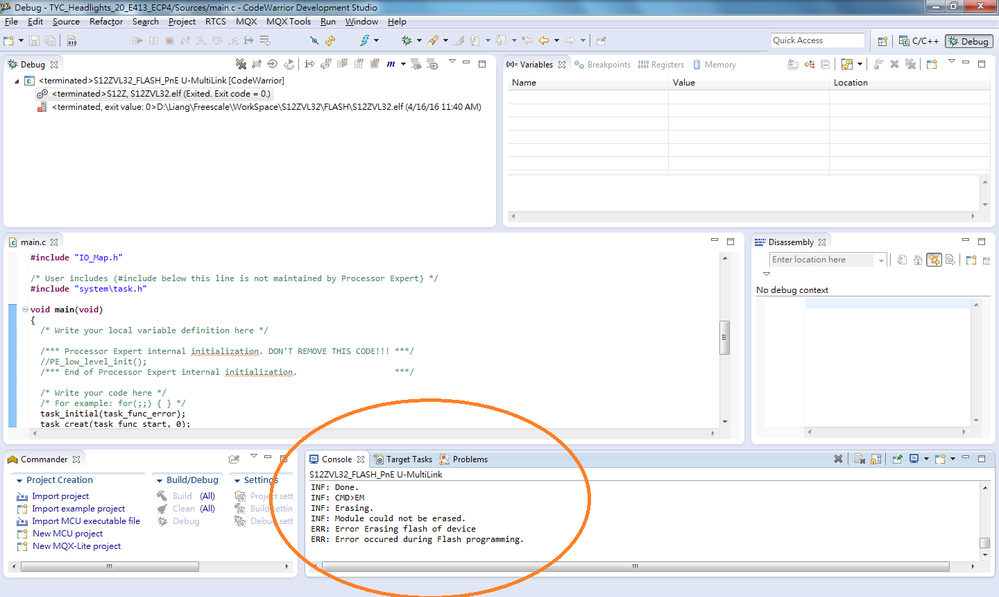Click the New MCU project link
This screenshot has height=597, width=999.
[68, 533]
